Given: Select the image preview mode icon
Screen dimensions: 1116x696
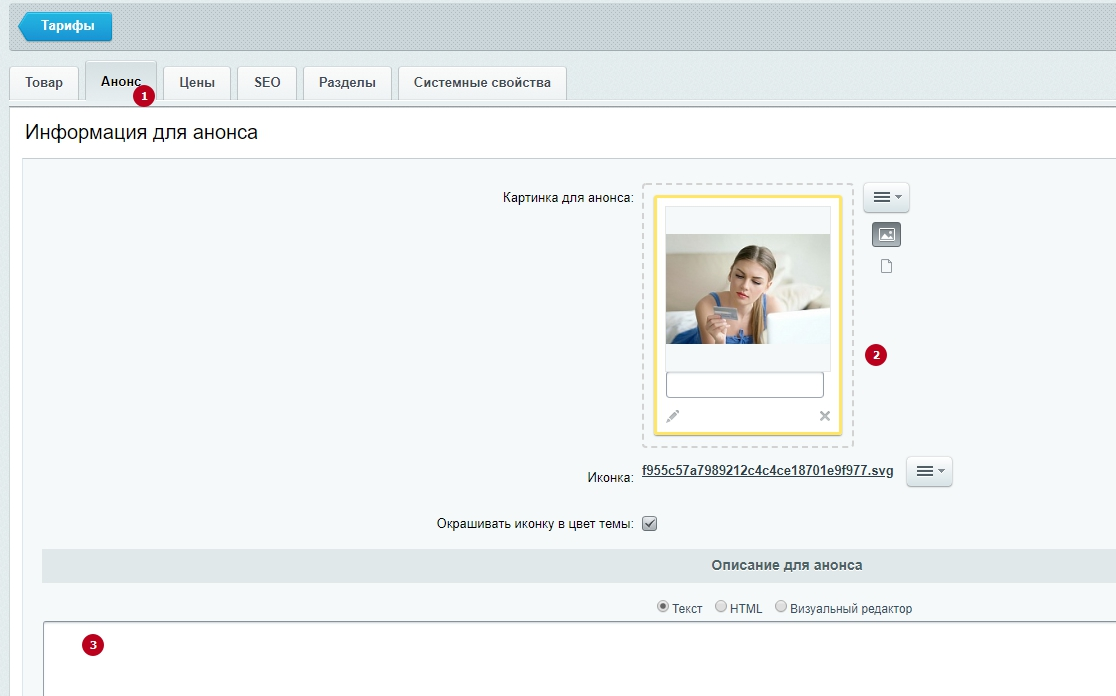Looking at the screenshot, I should tap(886, 234).
